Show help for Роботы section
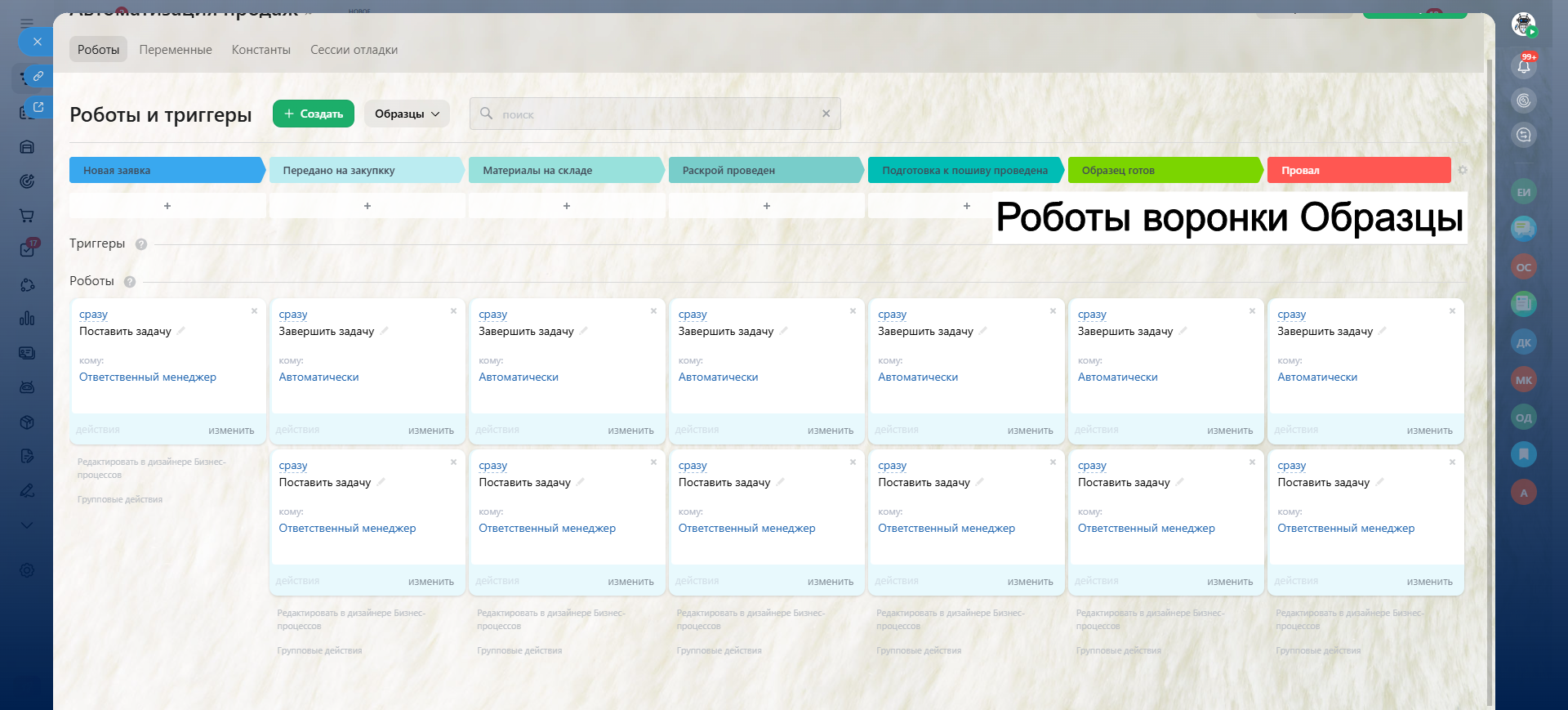Image resolution: width=1568 pixels, height=710 pixels. pyautogui.click(x=130, y=282)
